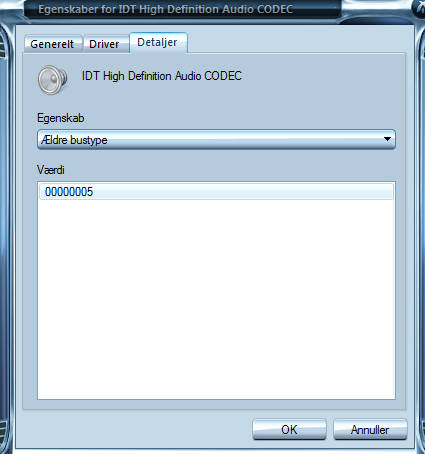
Task: Click the Ældre bustype text in the dropdown
Action: coord(74,140)
